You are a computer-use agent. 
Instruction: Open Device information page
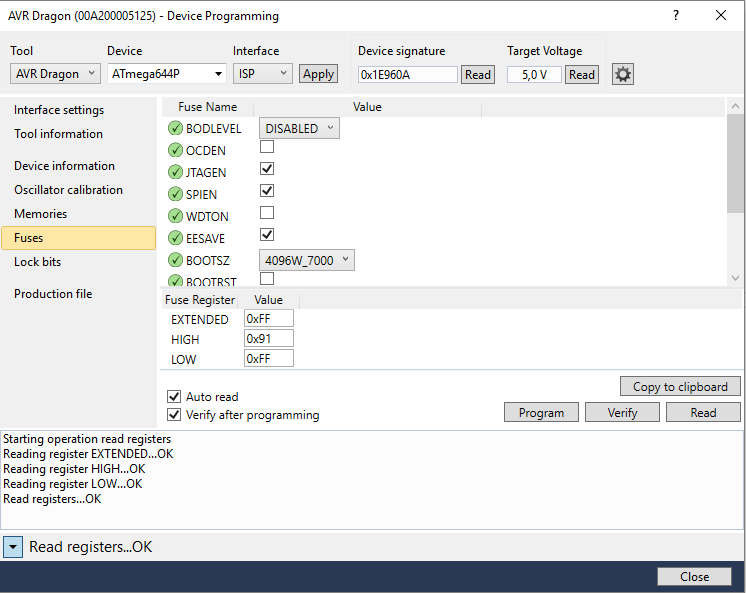click(64, 166)
